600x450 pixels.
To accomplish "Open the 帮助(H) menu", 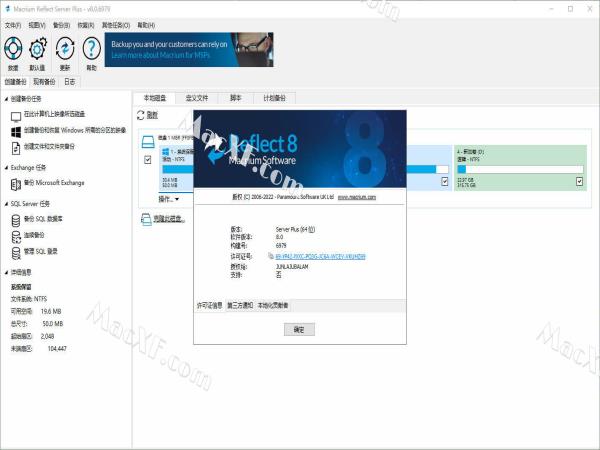I will point(146,25).
